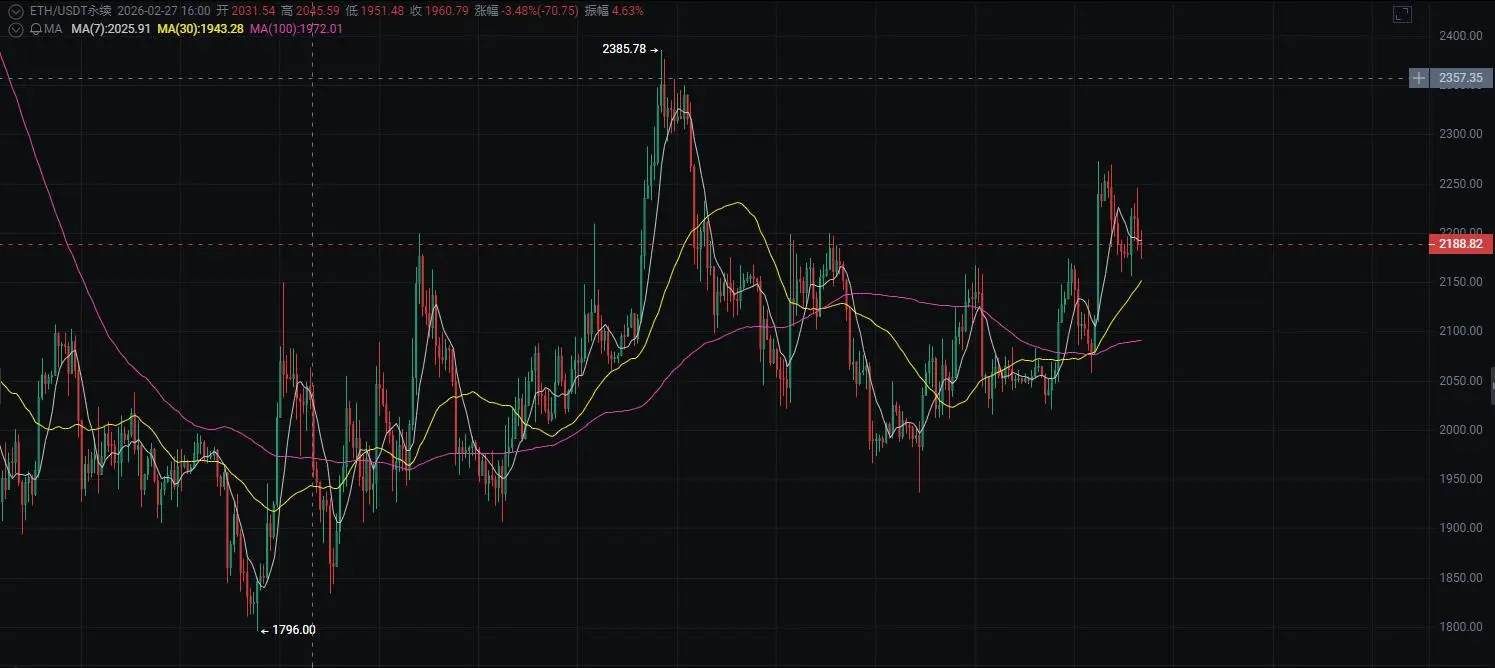Viewport: 1495px width, 668px height.
Task: Click the 低 1951.48 low price value
Action: (373, 11)
